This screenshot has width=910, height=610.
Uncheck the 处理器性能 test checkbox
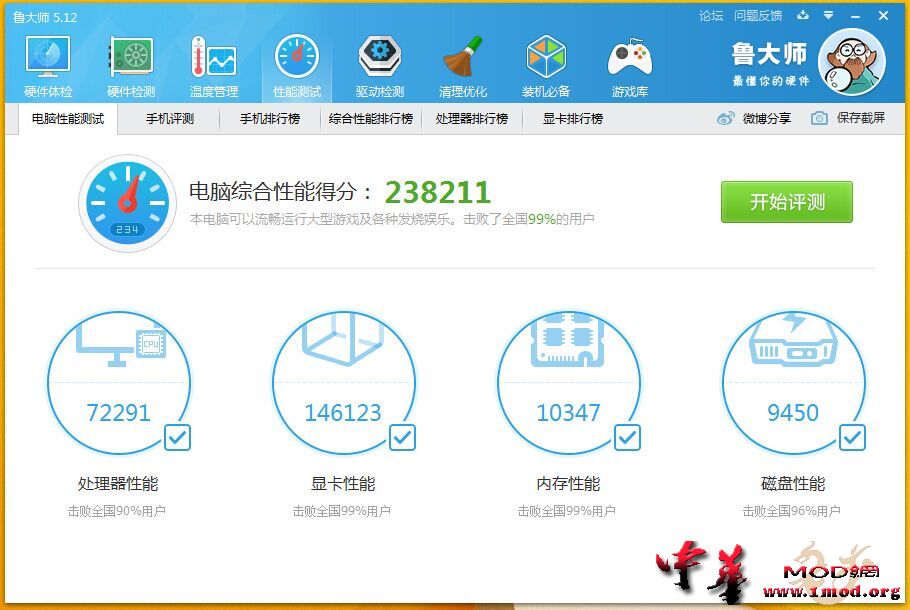pos(177,437)
